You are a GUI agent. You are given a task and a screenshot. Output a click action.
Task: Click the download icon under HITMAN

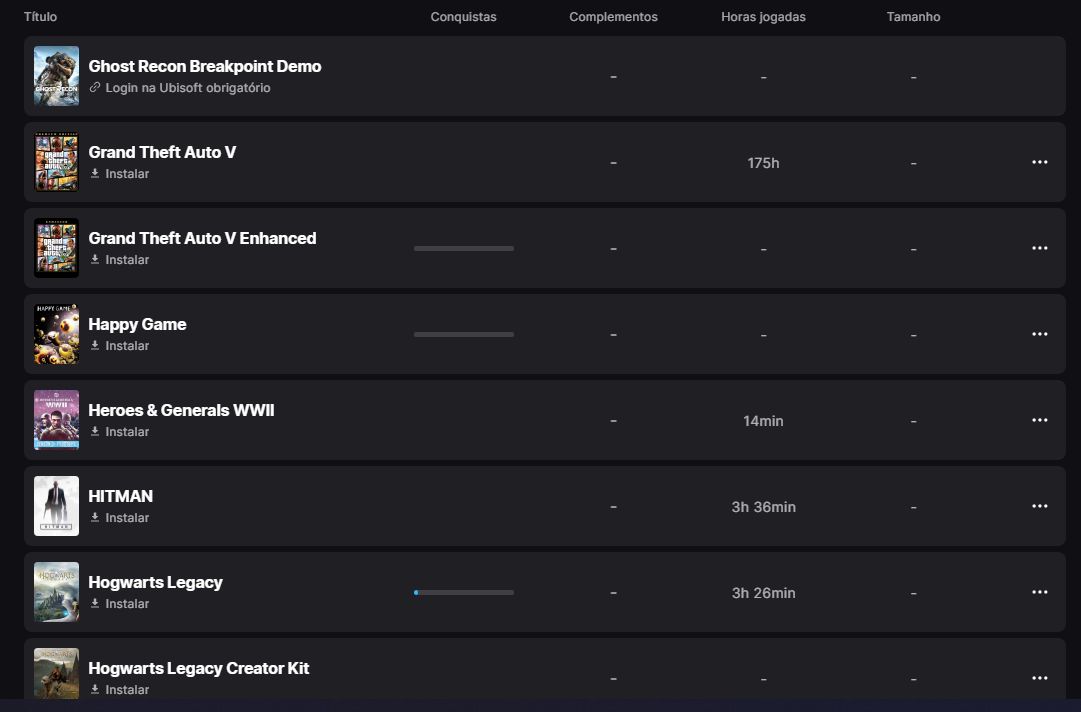coord(95,518)
